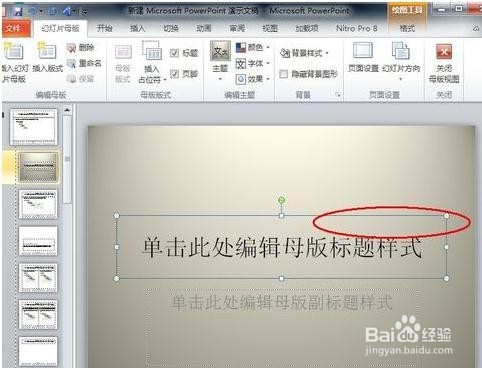Select the fourth layout thumbnail in pane

pos(38,241)
